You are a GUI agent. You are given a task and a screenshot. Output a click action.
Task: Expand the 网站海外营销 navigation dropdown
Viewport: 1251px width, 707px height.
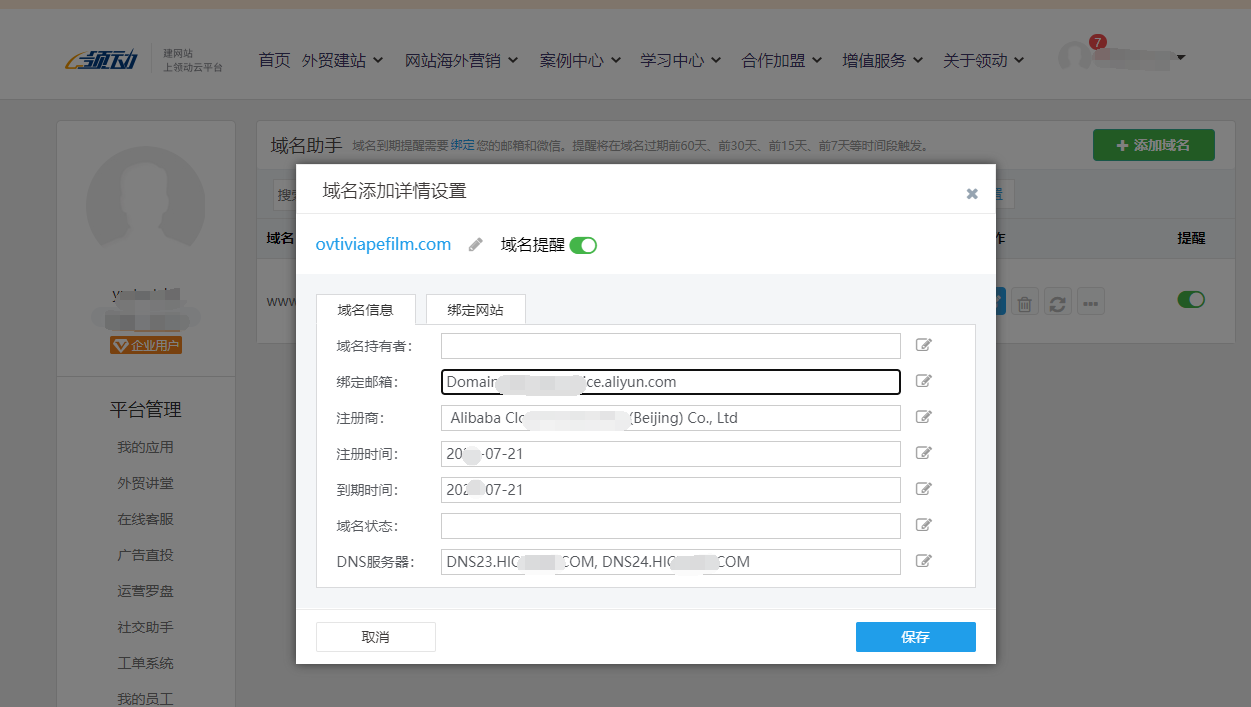(461, 60)
